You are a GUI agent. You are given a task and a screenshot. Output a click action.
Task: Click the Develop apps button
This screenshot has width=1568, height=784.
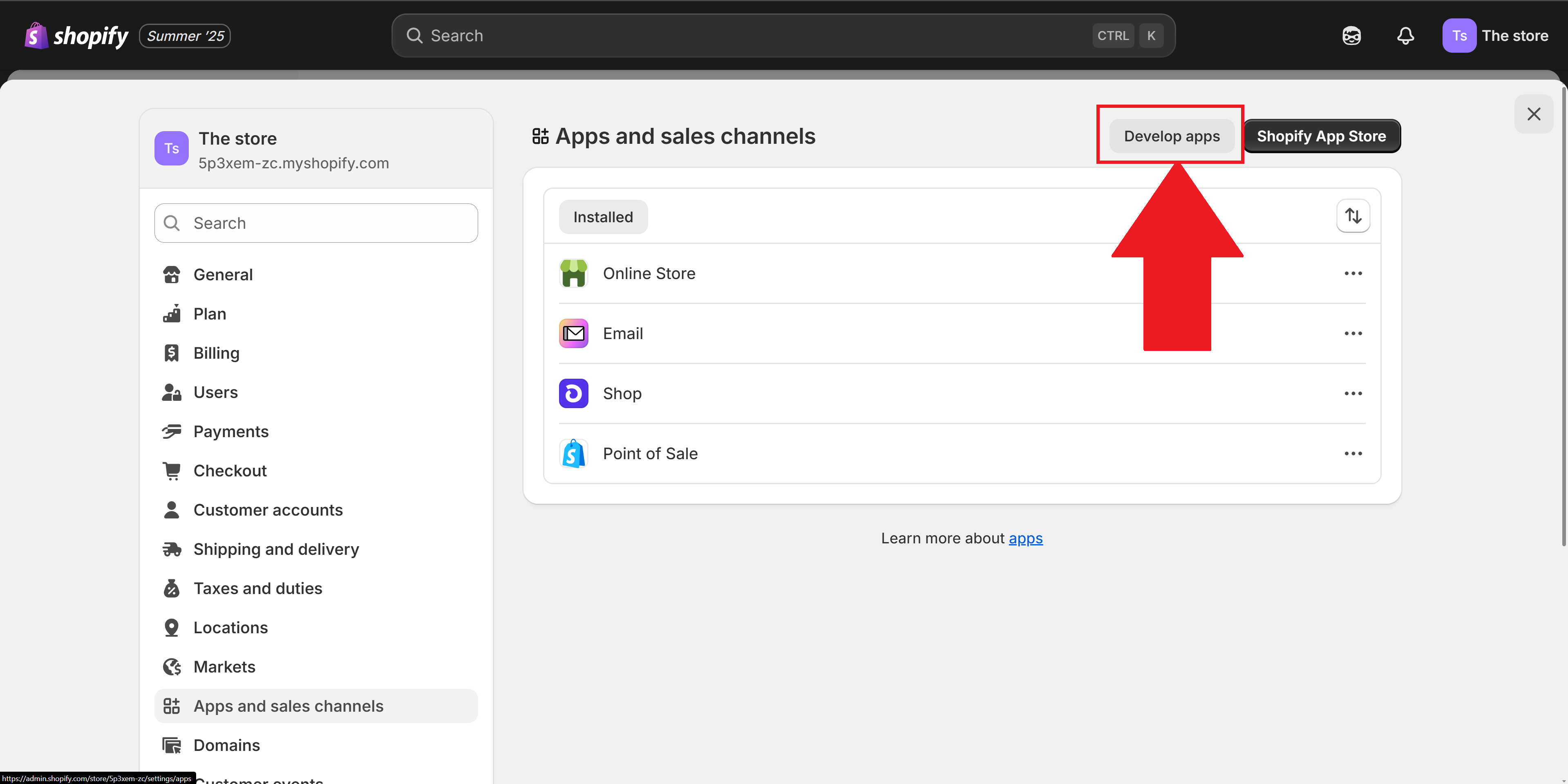pos(1170,136)
